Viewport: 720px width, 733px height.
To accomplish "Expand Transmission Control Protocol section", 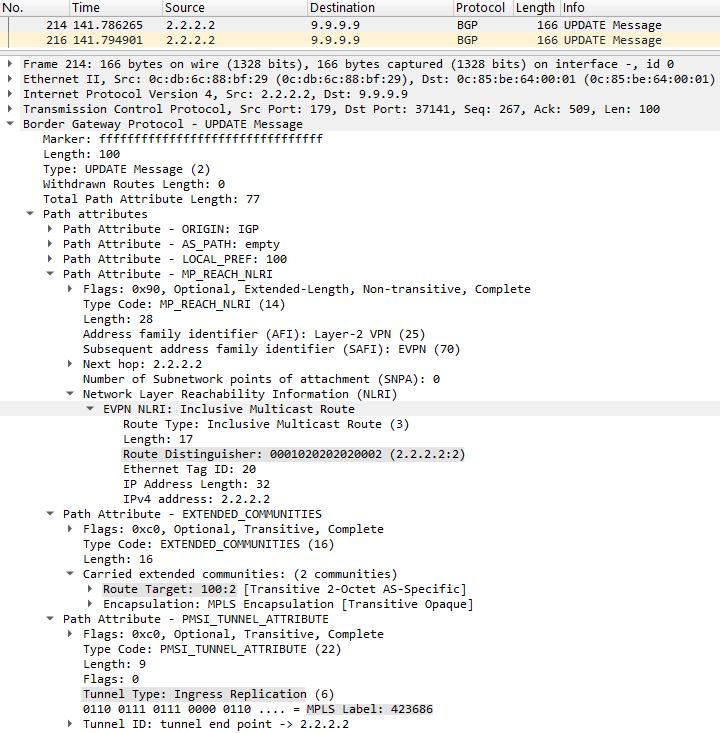I will [10, 109].
